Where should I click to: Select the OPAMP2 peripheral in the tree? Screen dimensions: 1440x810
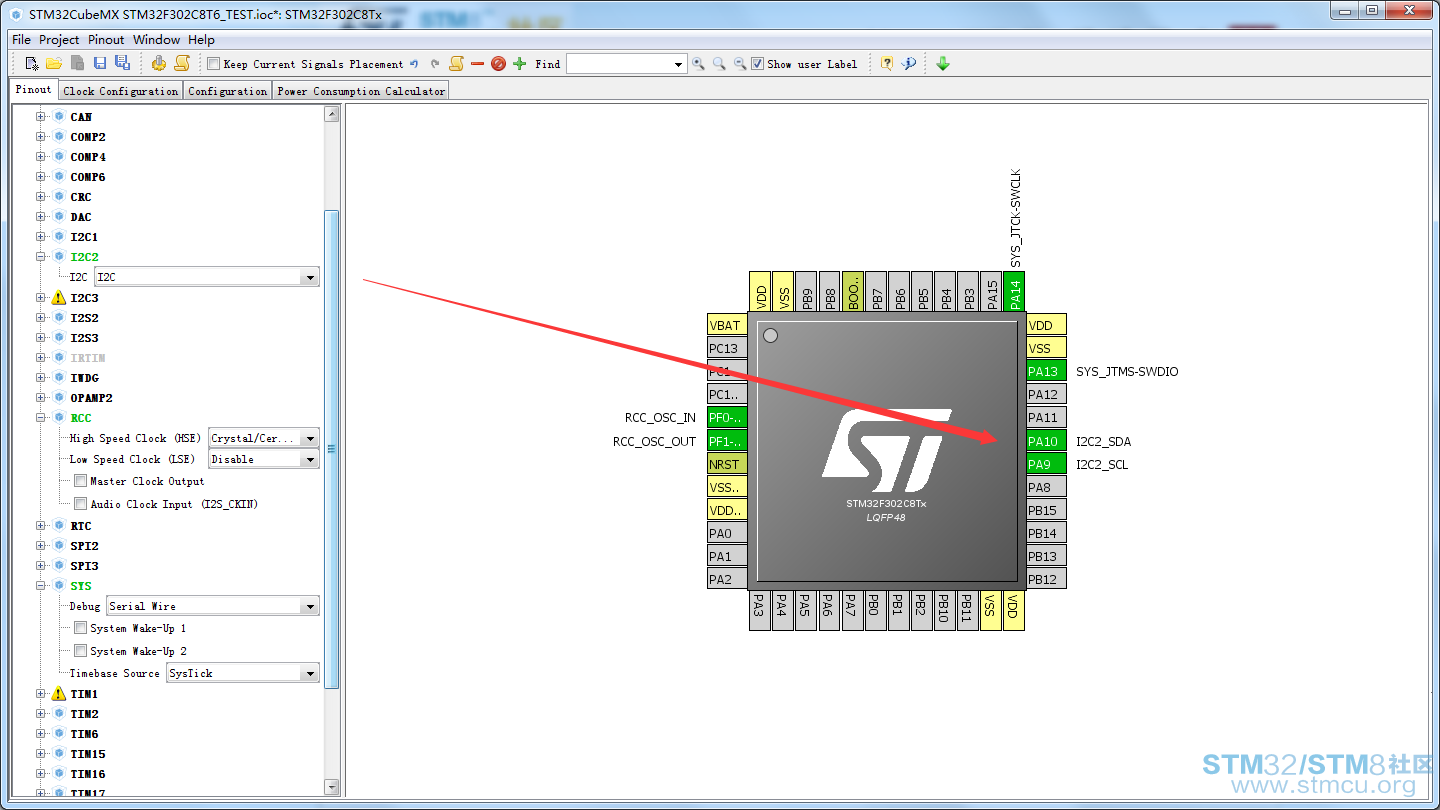coord(91,398)
